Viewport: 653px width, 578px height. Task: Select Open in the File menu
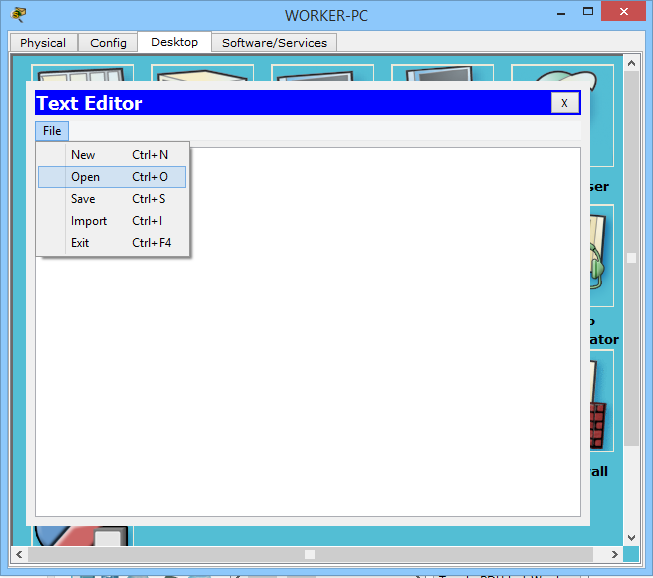click(x=112, y=177)
